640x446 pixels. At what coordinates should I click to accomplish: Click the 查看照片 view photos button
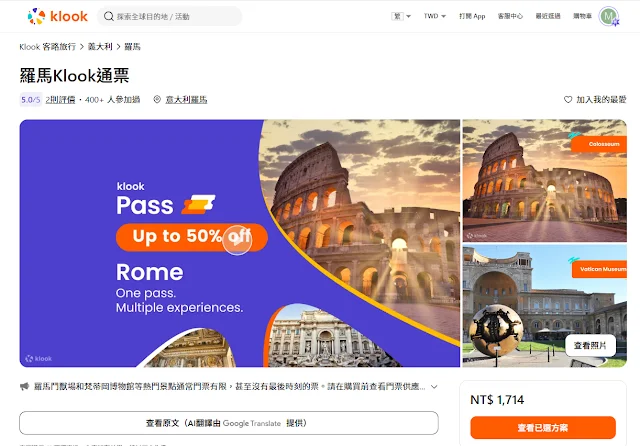(590, 346)
